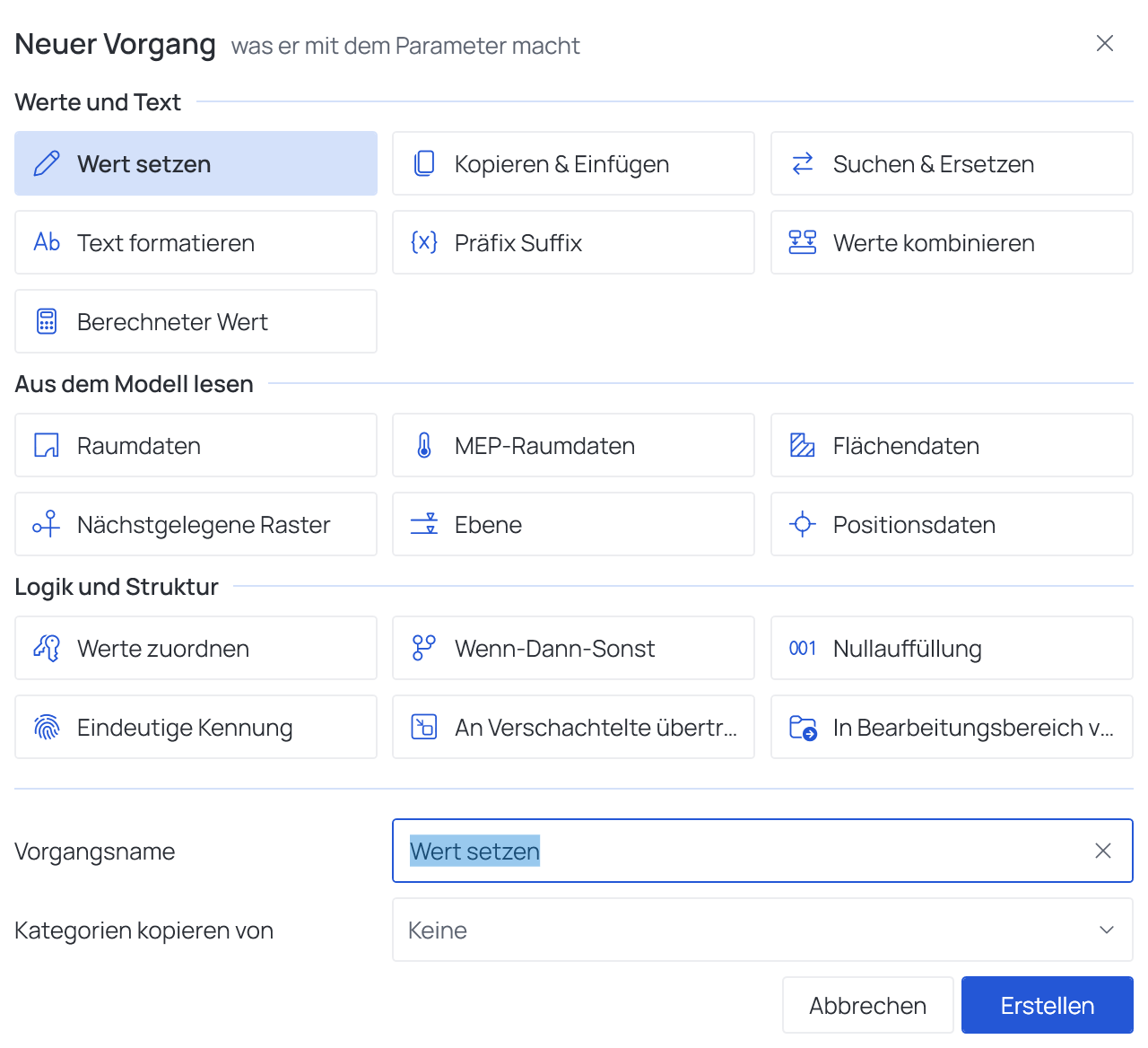Click the pencil icon on Wert setzen

point(47,163)
